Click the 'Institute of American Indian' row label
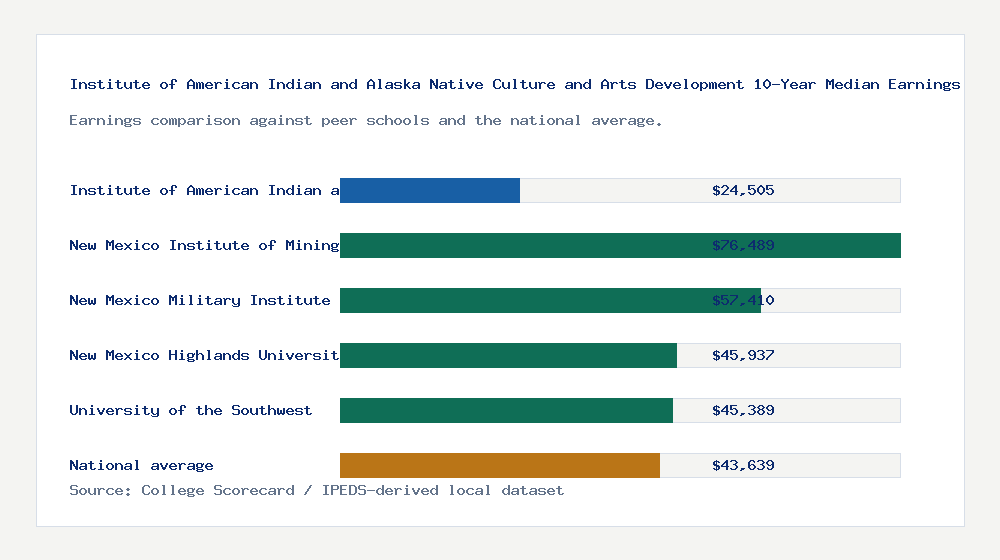1000x560 pixels. tap(204, 190)
